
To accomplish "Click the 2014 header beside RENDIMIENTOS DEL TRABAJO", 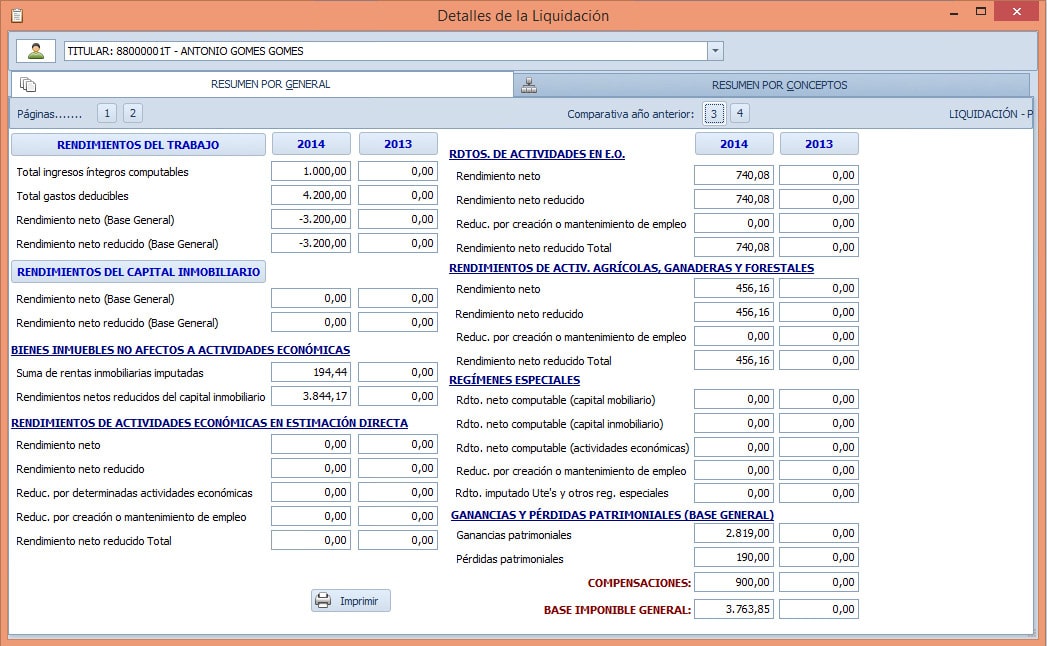I will (311, 144).
